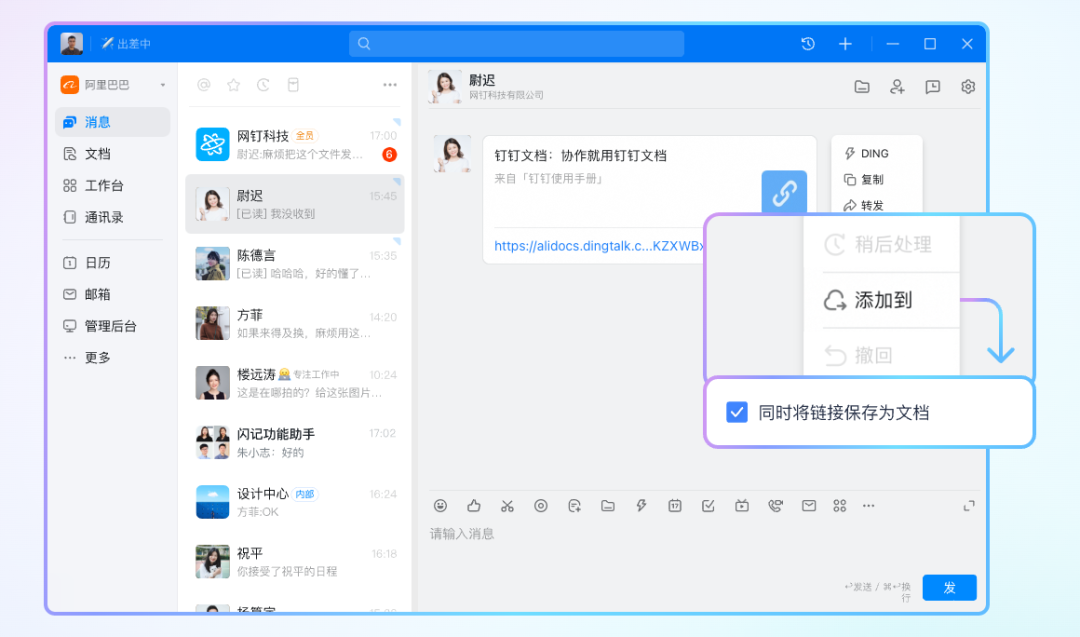Switch to the 文档 sidebar tab
Viewport: 1080px width, 637px height.
(x=97, y=154)
